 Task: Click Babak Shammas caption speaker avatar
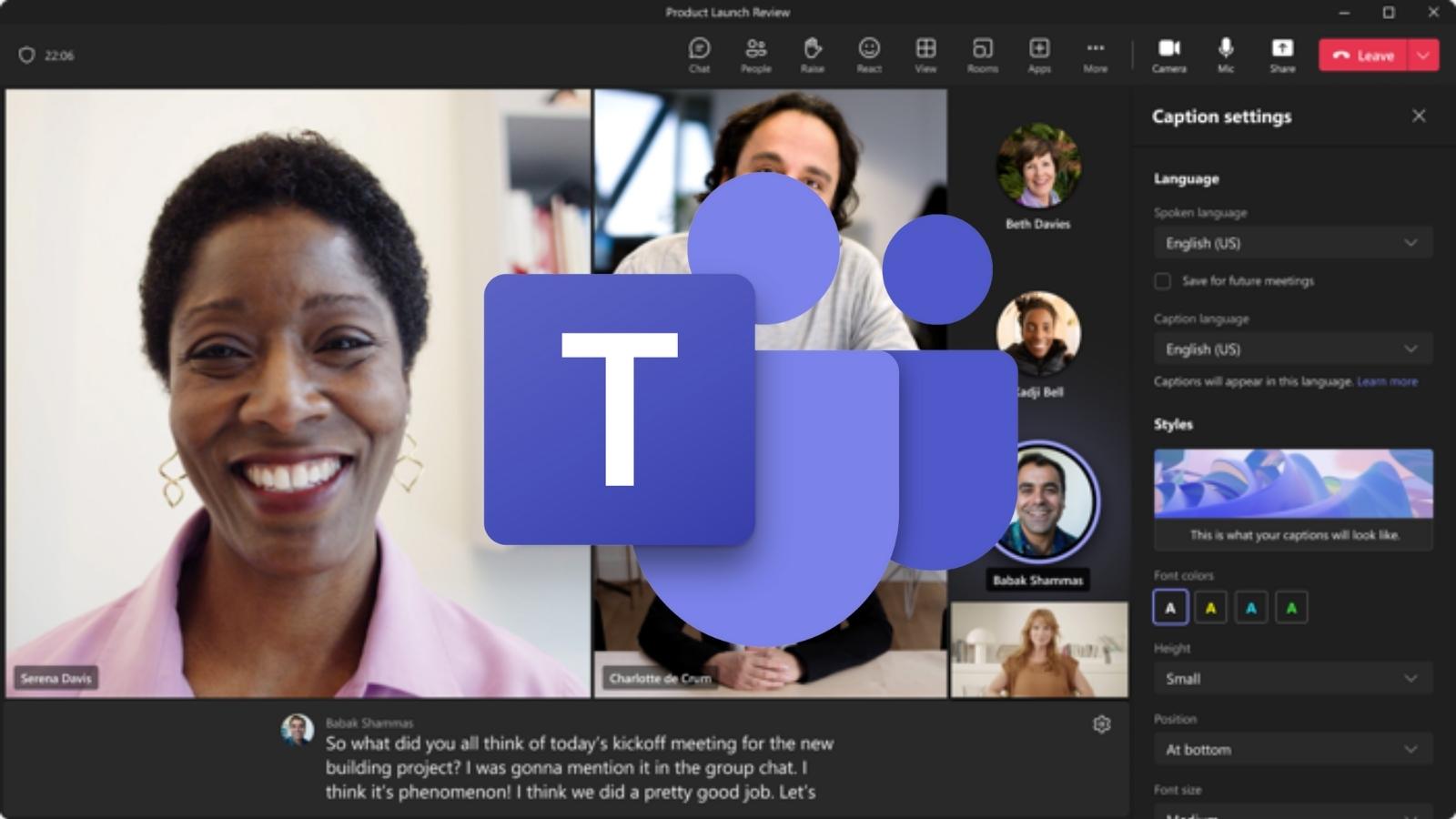[297, 730]
